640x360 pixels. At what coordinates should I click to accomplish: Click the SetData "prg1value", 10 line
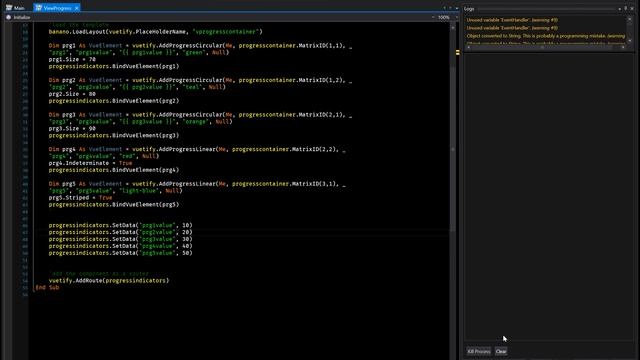click(x=120, y=225)
